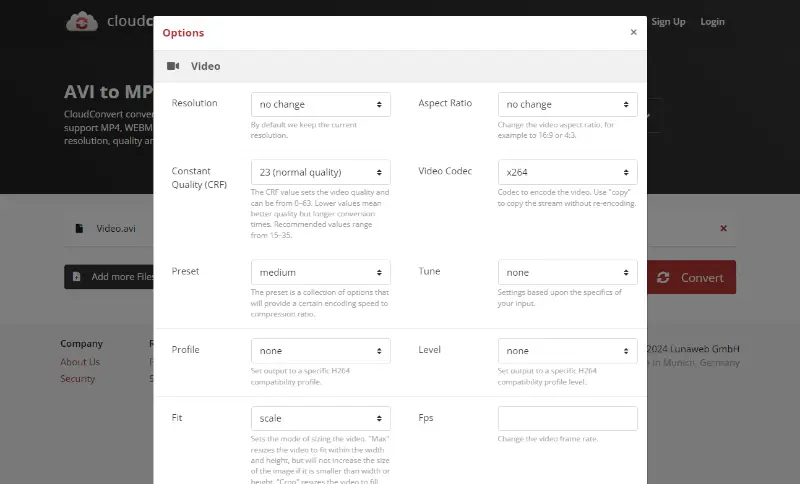Open the Tune dropdown
This screenshot has width=800, height=484.
click(567, 272)
